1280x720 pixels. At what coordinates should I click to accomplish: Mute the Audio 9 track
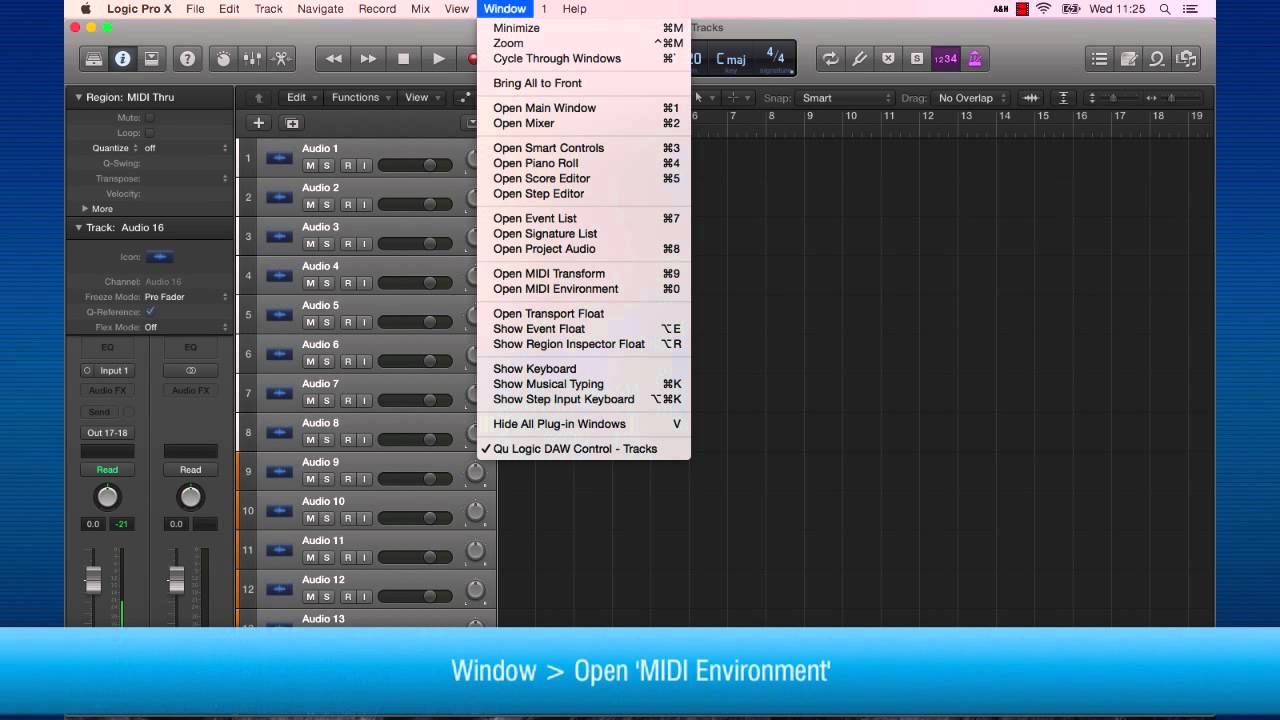pyautogui.click(x=310, y=479)
